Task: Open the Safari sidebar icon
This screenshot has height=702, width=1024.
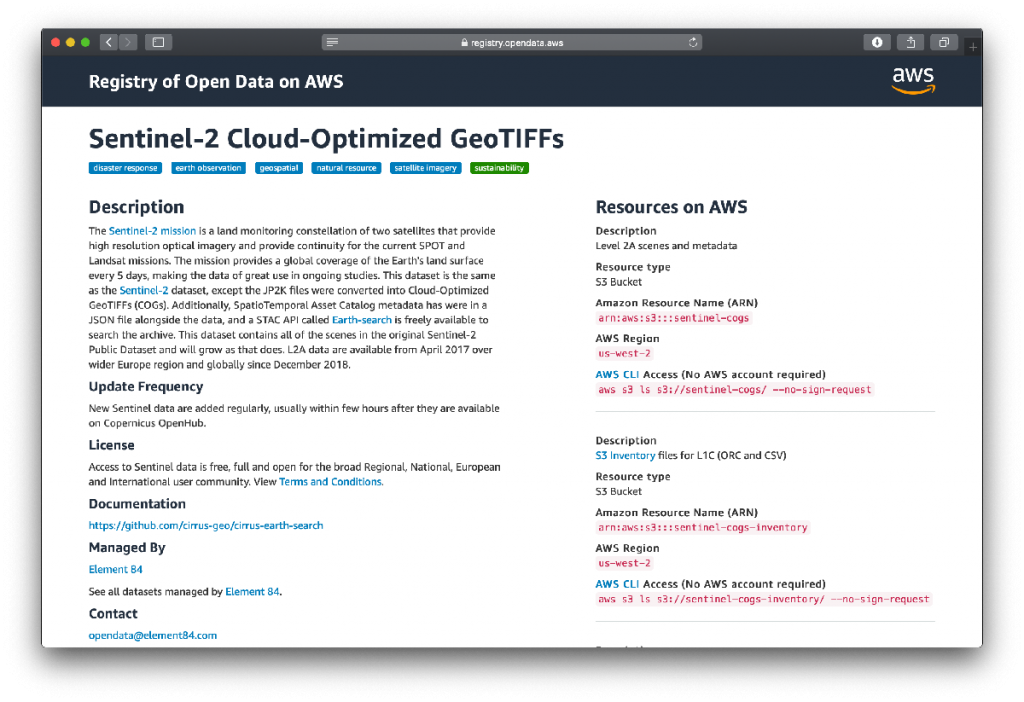Action: pyautogui.click(x=156, y=42)
